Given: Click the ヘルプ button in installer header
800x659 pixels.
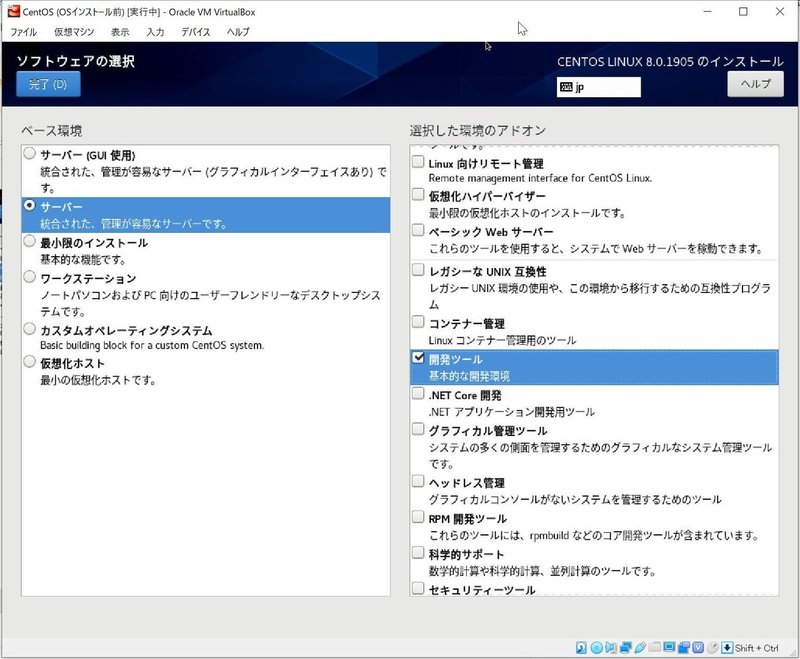Looking at the screenshot, I should 756,84.
